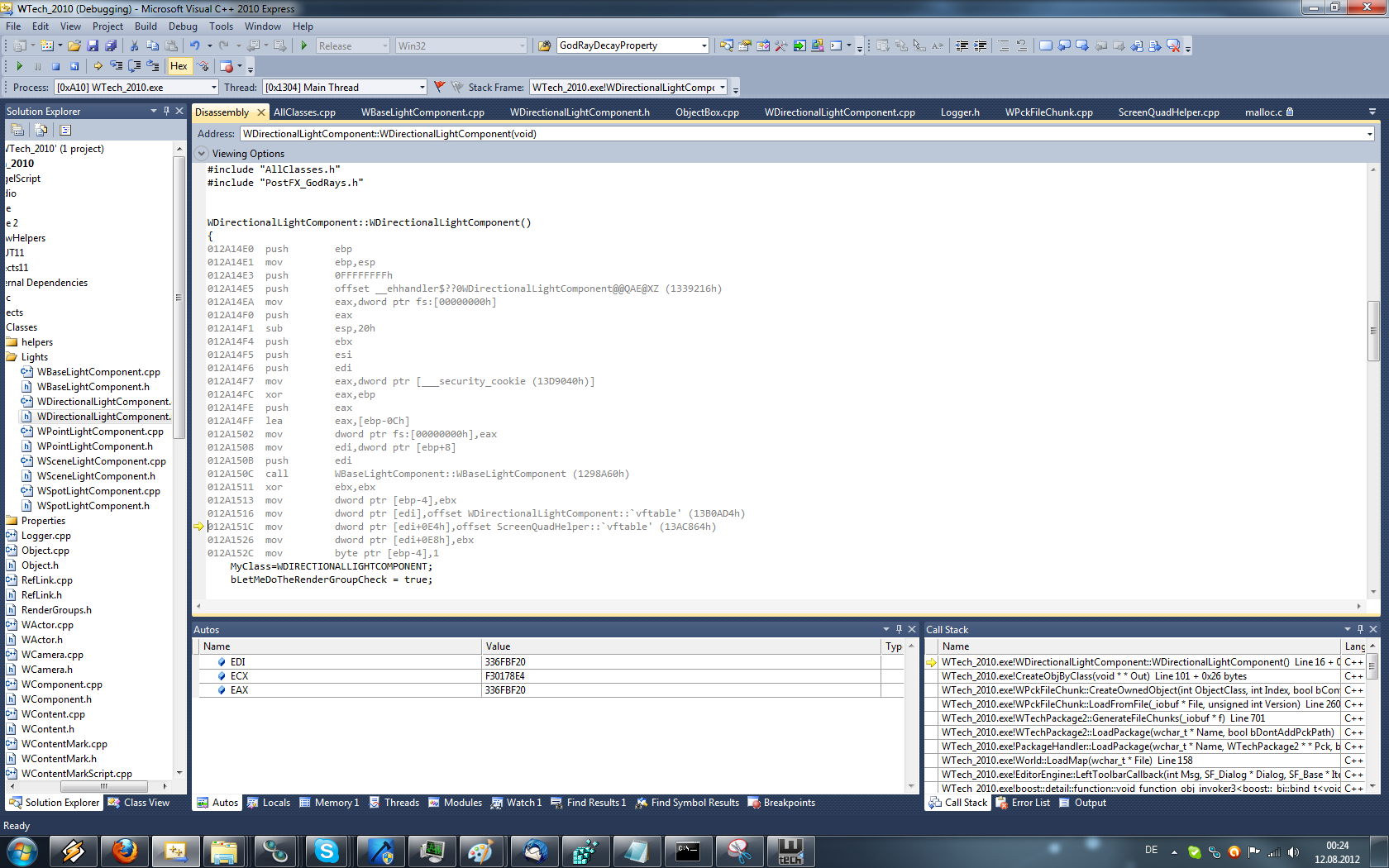Open the Debug menu
The image size is (1389, 868).
coord(183,26)
